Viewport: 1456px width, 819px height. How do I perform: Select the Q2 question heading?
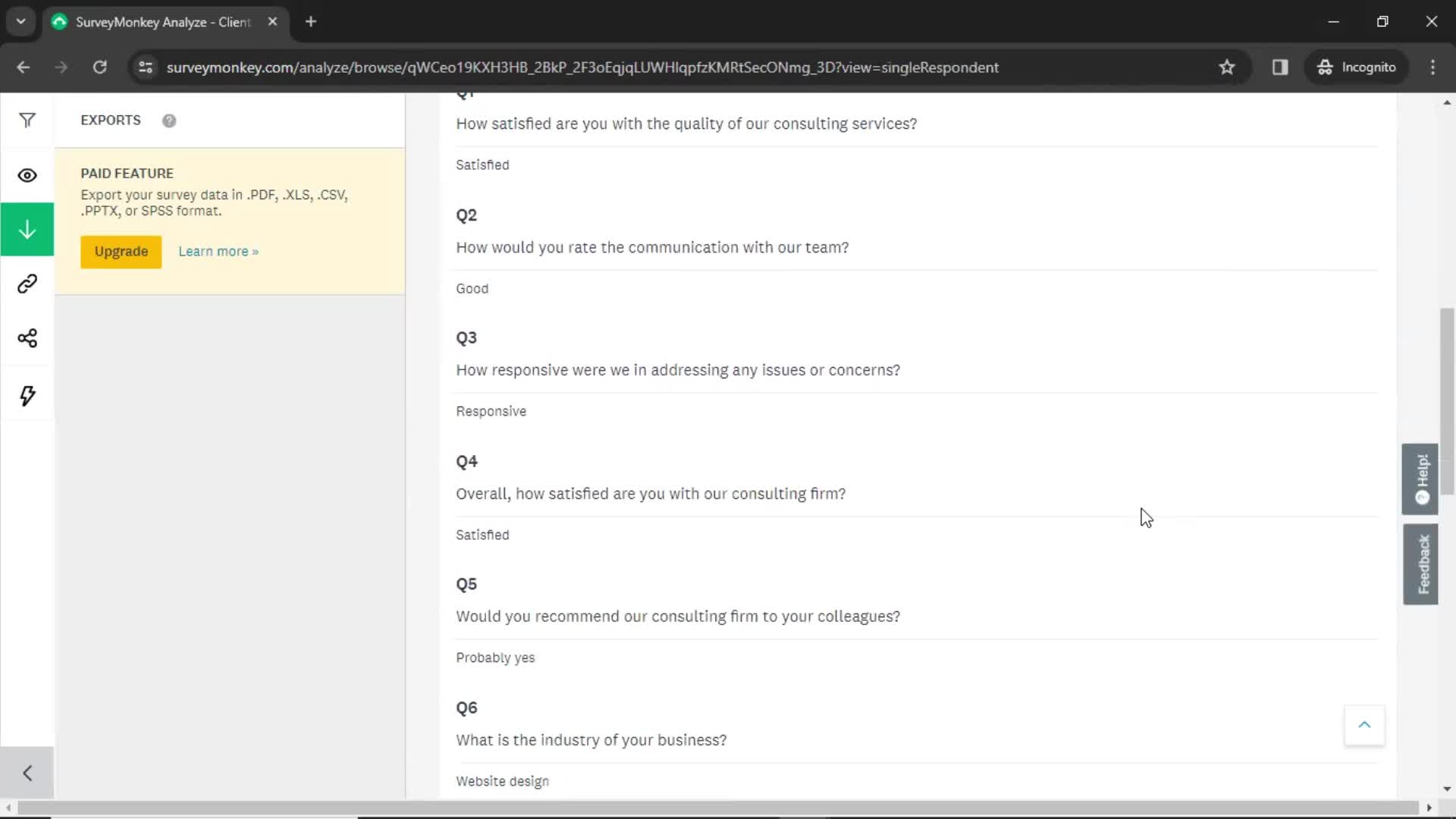(466, 215)
